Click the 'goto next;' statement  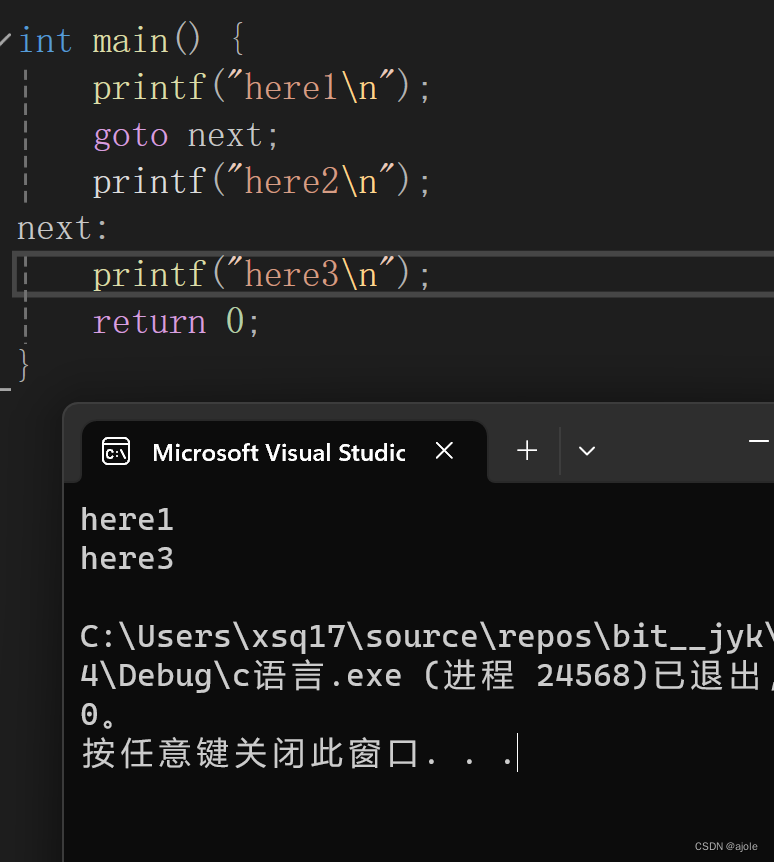[x=186, y=135]
